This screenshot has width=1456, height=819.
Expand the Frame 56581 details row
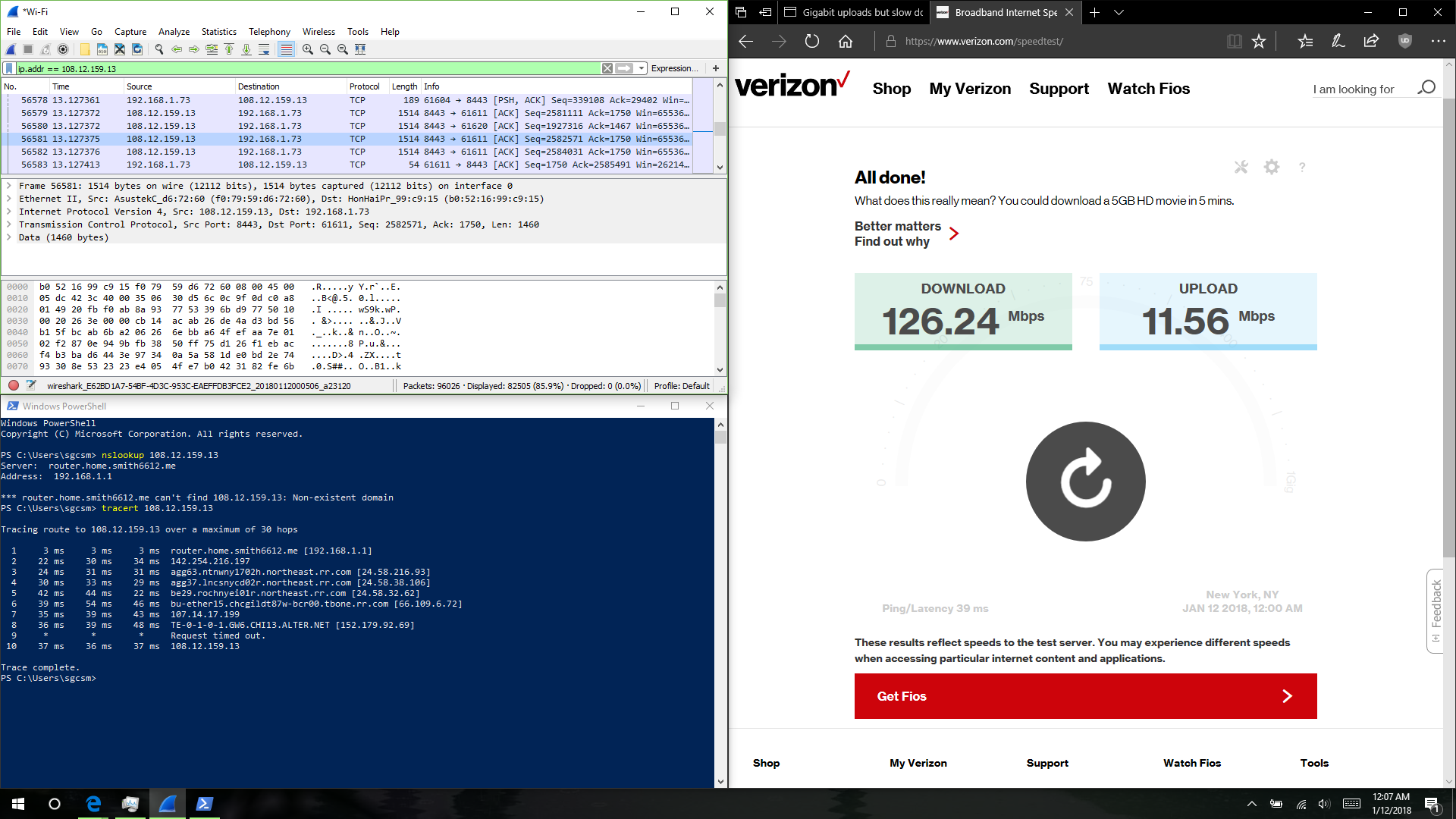tap(9, 186)
